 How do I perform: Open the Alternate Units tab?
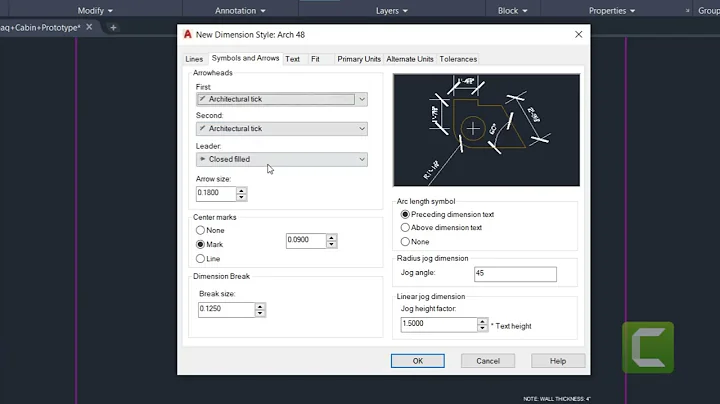coord(410,59)
